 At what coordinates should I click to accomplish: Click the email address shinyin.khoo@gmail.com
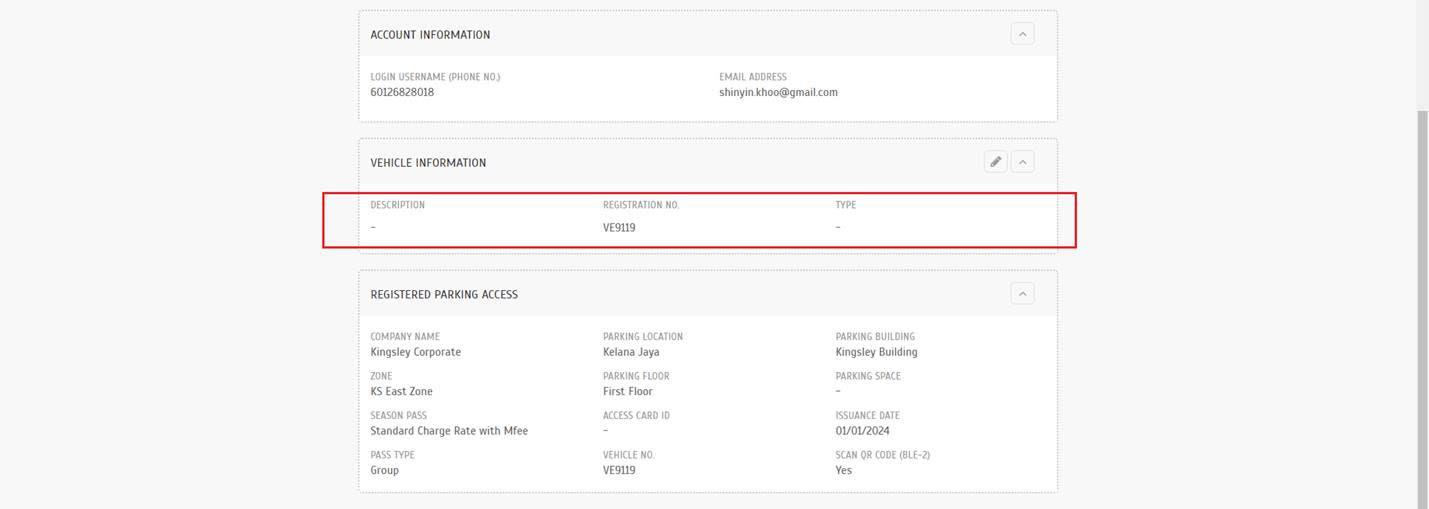pos(778,92)
